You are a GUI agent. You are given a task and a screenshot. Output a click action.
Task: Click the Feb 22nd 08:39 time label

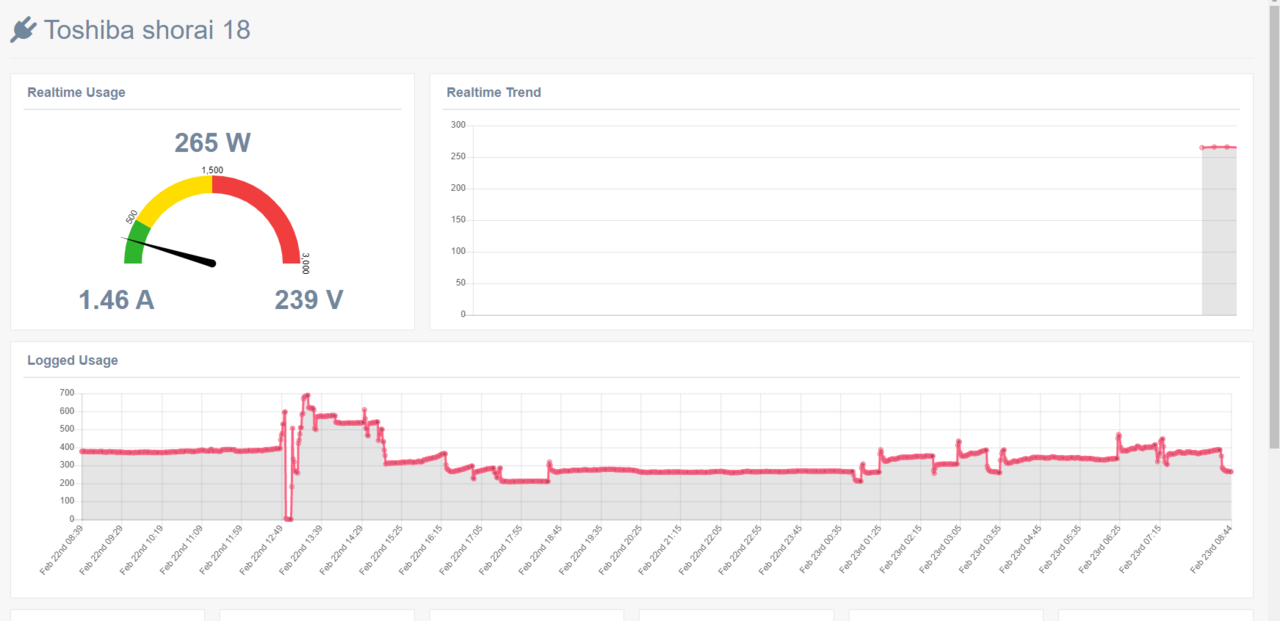tap(62, 549)
